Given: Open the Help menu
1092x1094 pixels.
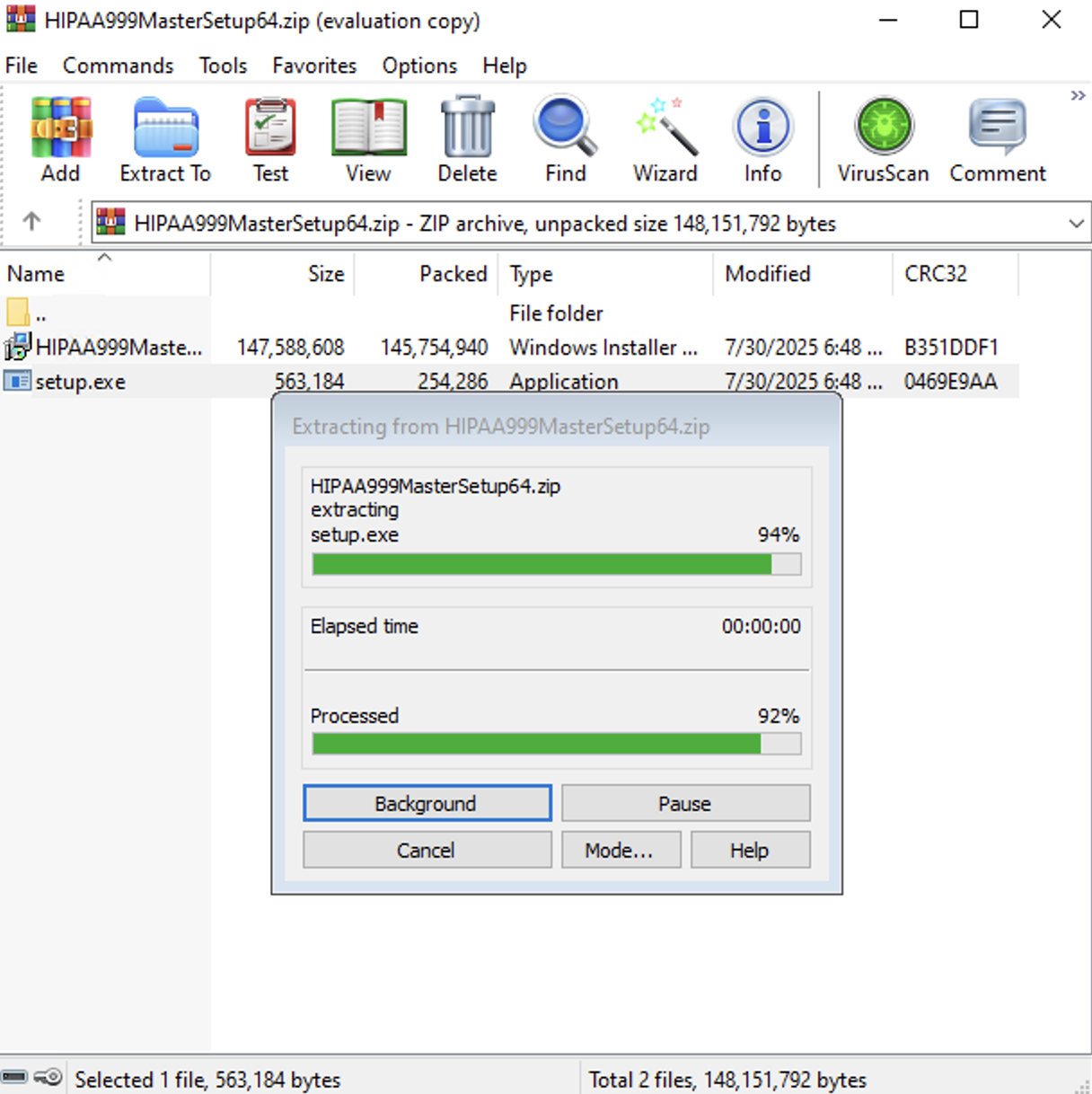Looking at the screenshot, I should [x=505, y=66].
